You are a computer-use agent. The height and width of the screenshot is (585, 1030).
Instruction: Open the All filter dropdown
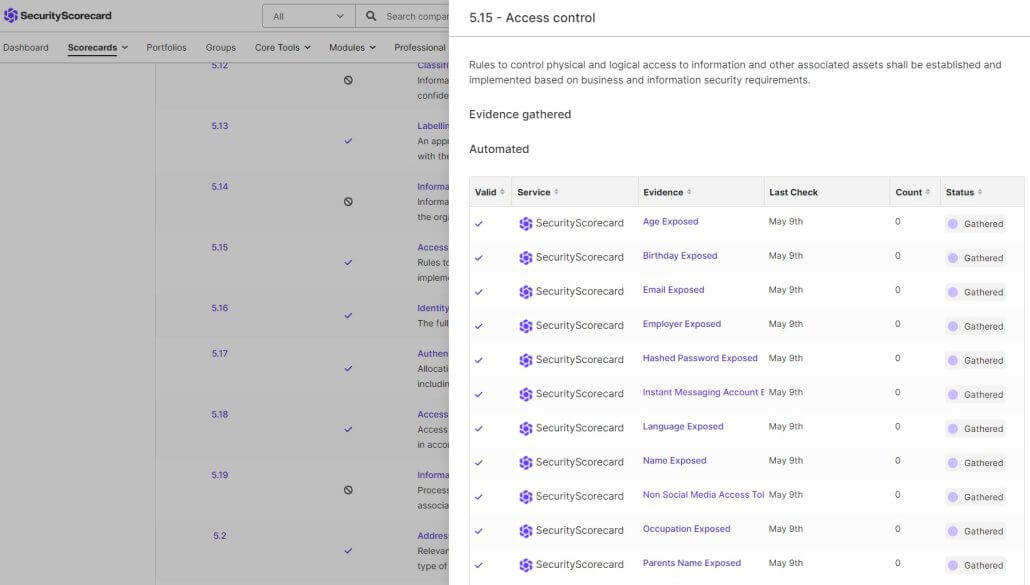(309, 16)
